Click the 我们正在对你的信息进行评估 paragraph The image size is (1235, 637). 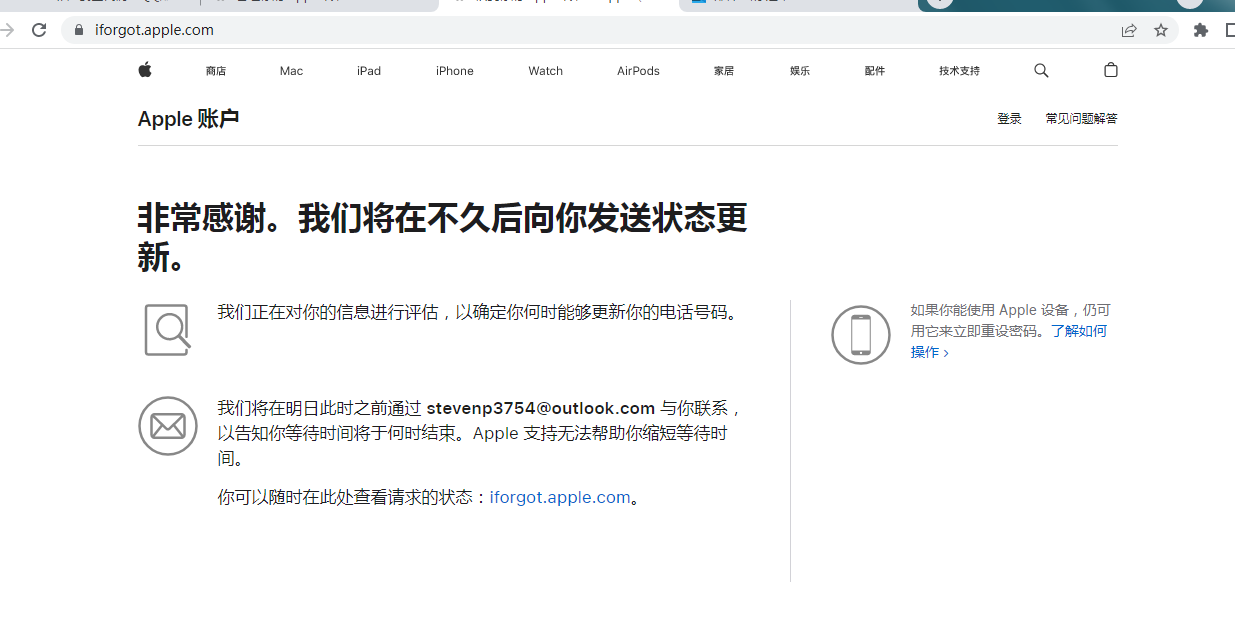click(480, 312)
